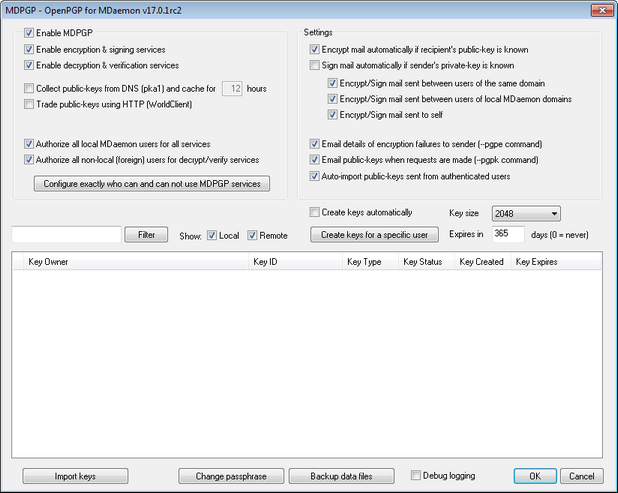Sort by Key Created column header
The width and height of the screenshot is (618, 493).
pos(482,262)
